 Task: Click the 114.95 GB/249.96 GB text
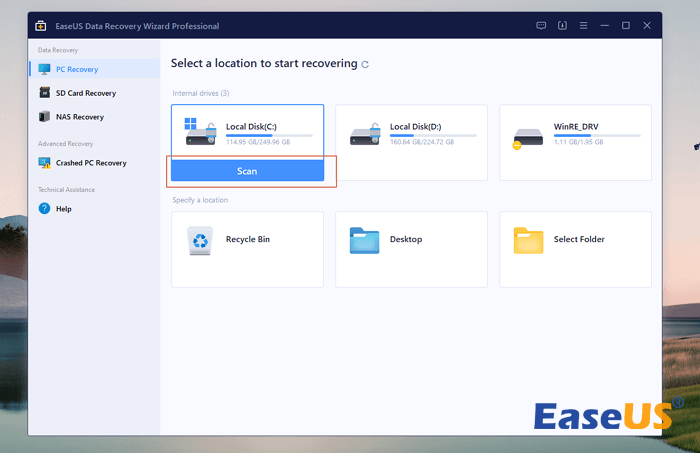coord(258,142)
